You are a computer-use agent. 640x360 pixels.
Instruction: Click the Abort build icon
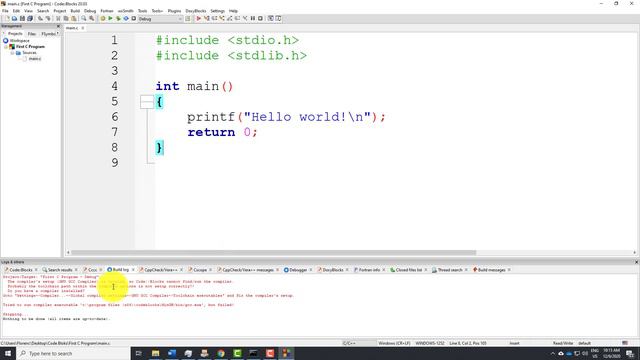click(x=133, y=18)
